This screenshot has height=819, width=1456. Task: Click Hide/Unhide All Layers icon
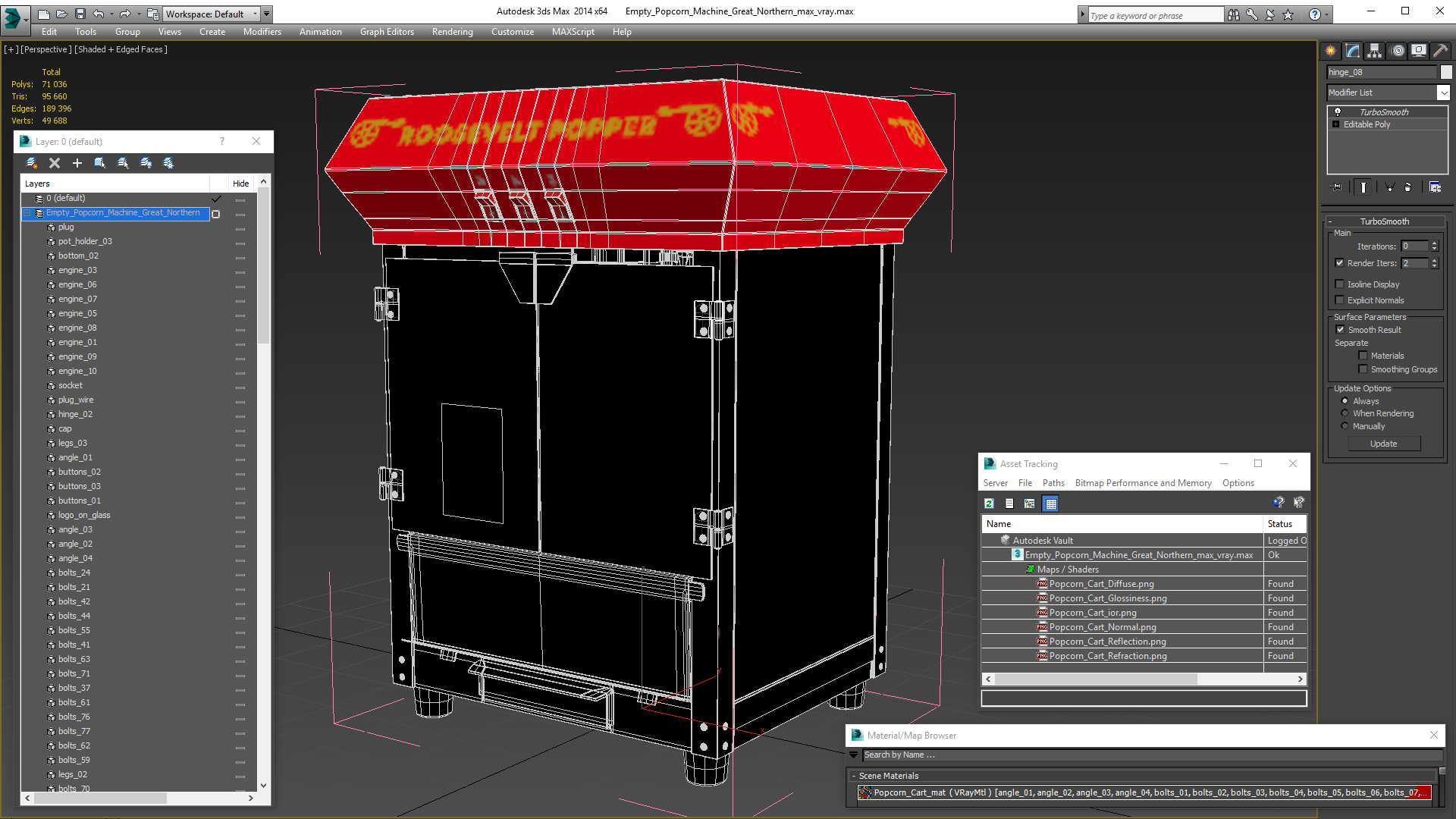146,163
